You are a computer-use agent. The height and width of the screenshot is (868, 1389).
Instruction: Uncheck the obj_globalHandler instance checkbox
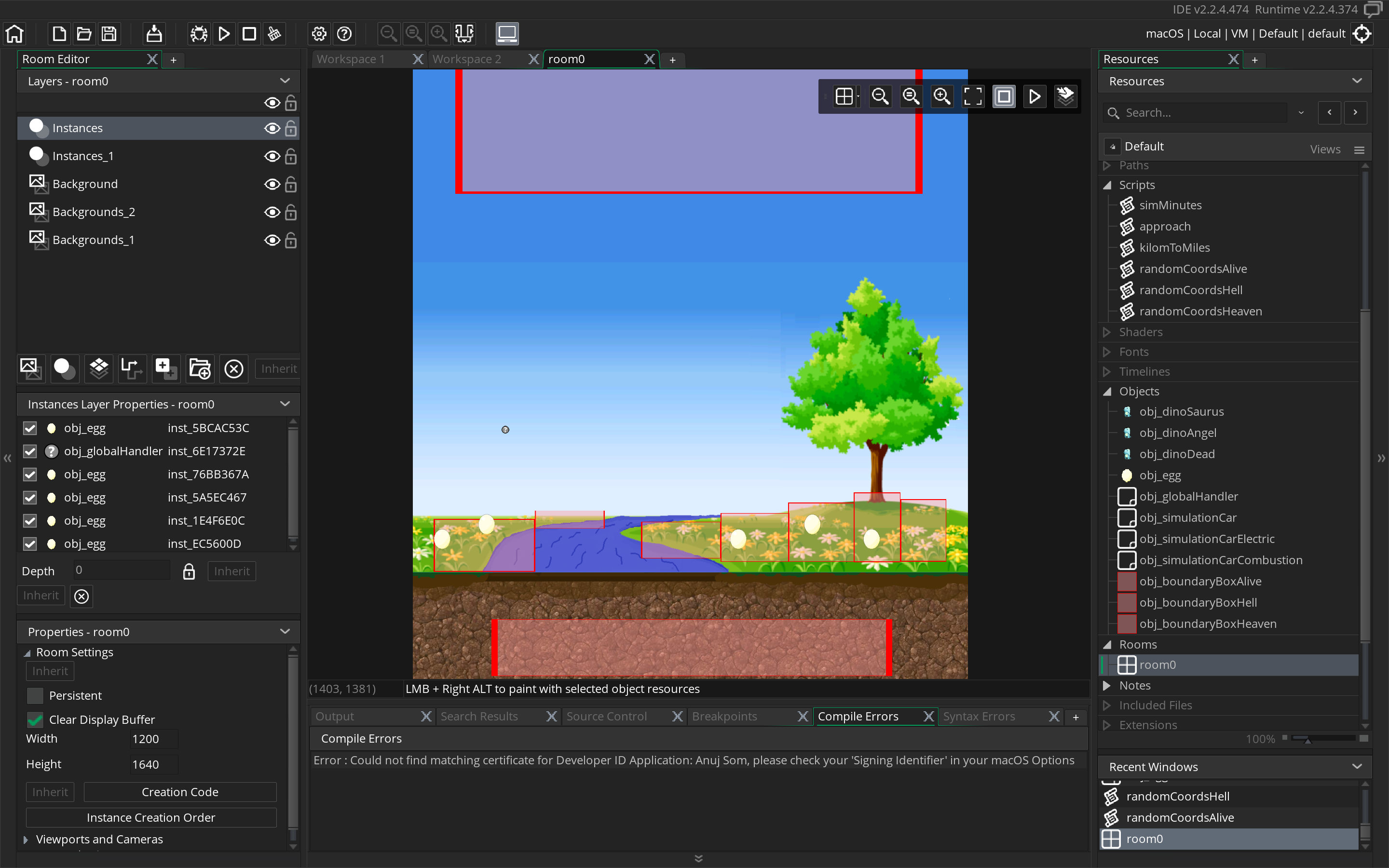click(x=30, y=451)
